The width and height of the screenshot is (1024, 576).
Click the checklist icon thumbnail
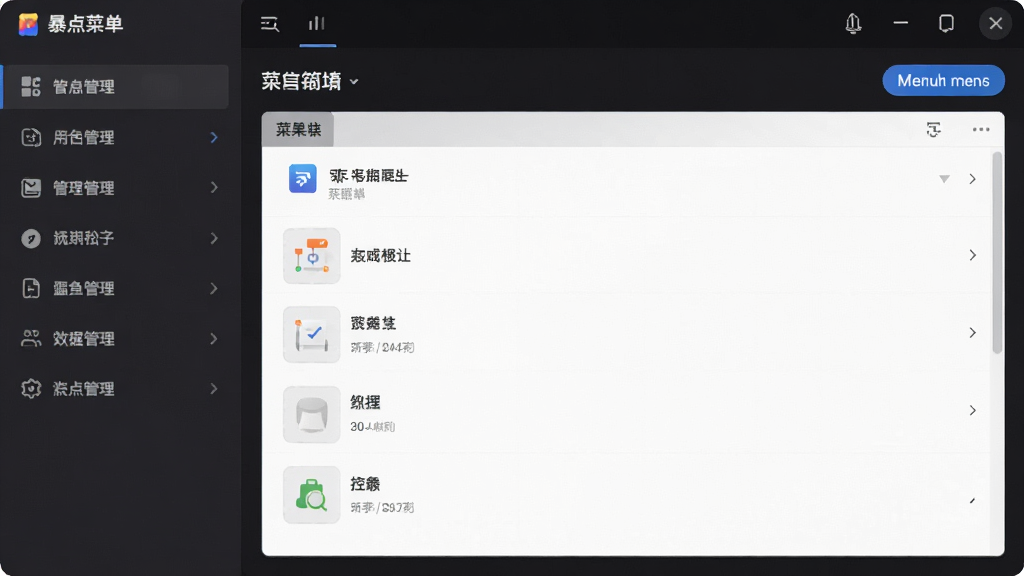312,334
